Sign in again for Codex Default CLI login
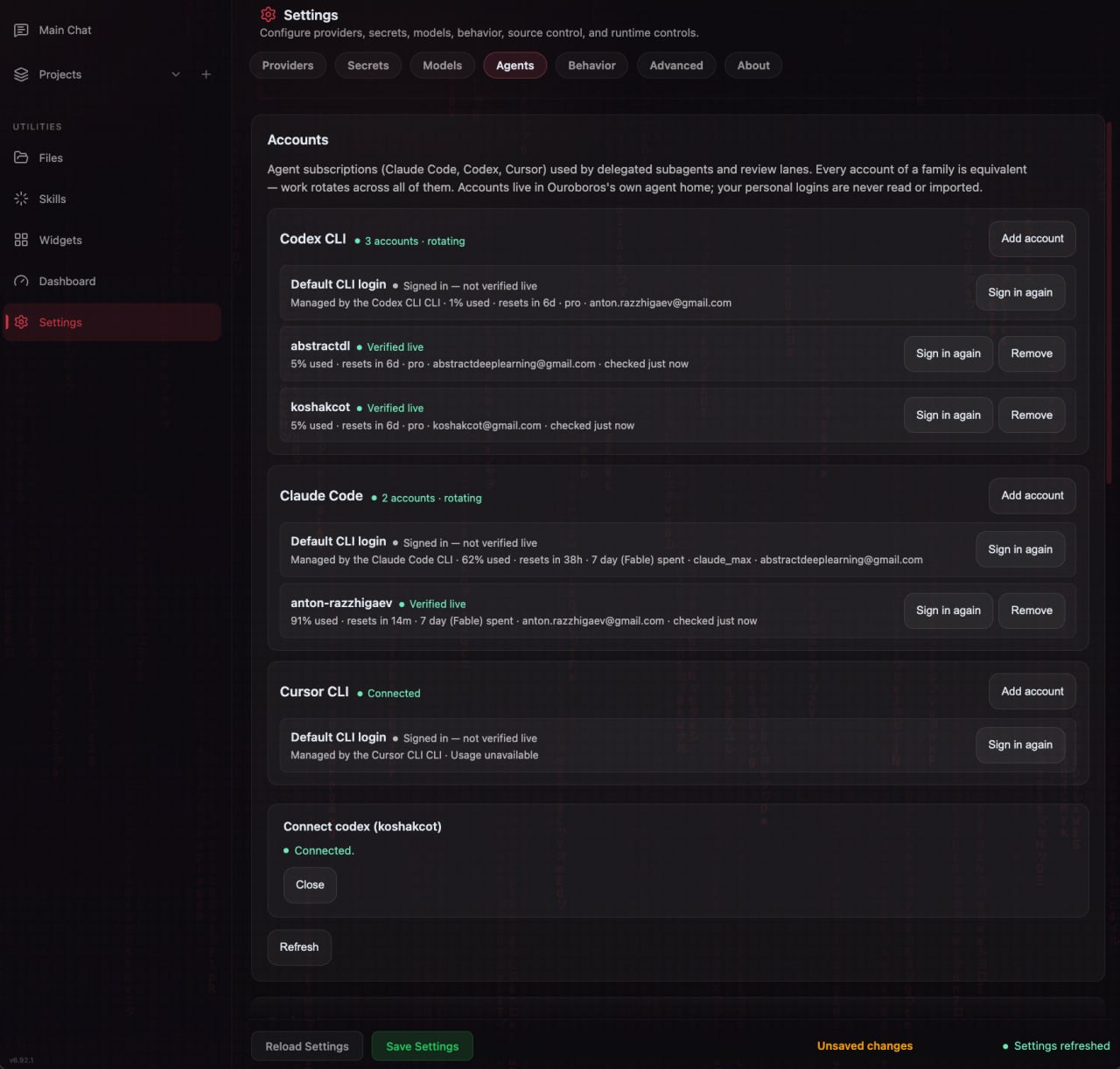 click(1020, 292)
